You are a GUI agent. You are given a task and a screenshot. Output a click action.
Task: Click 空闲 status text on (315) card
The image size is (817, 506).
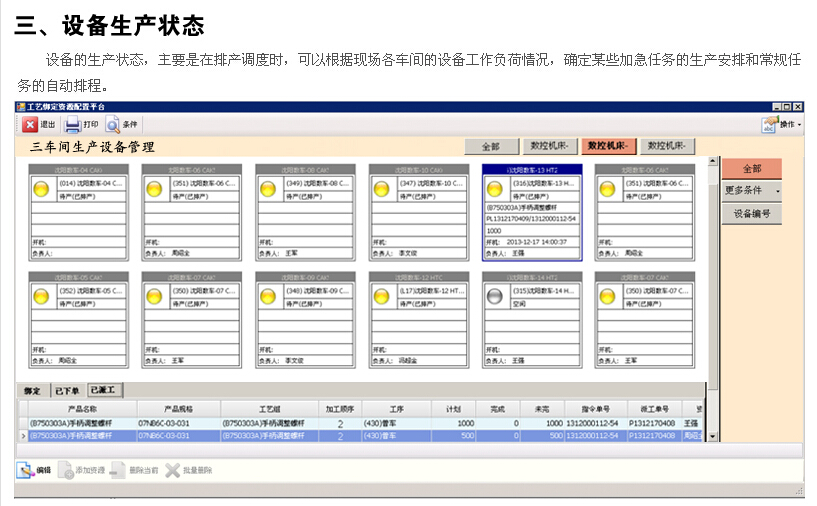[x=519, y=303]
